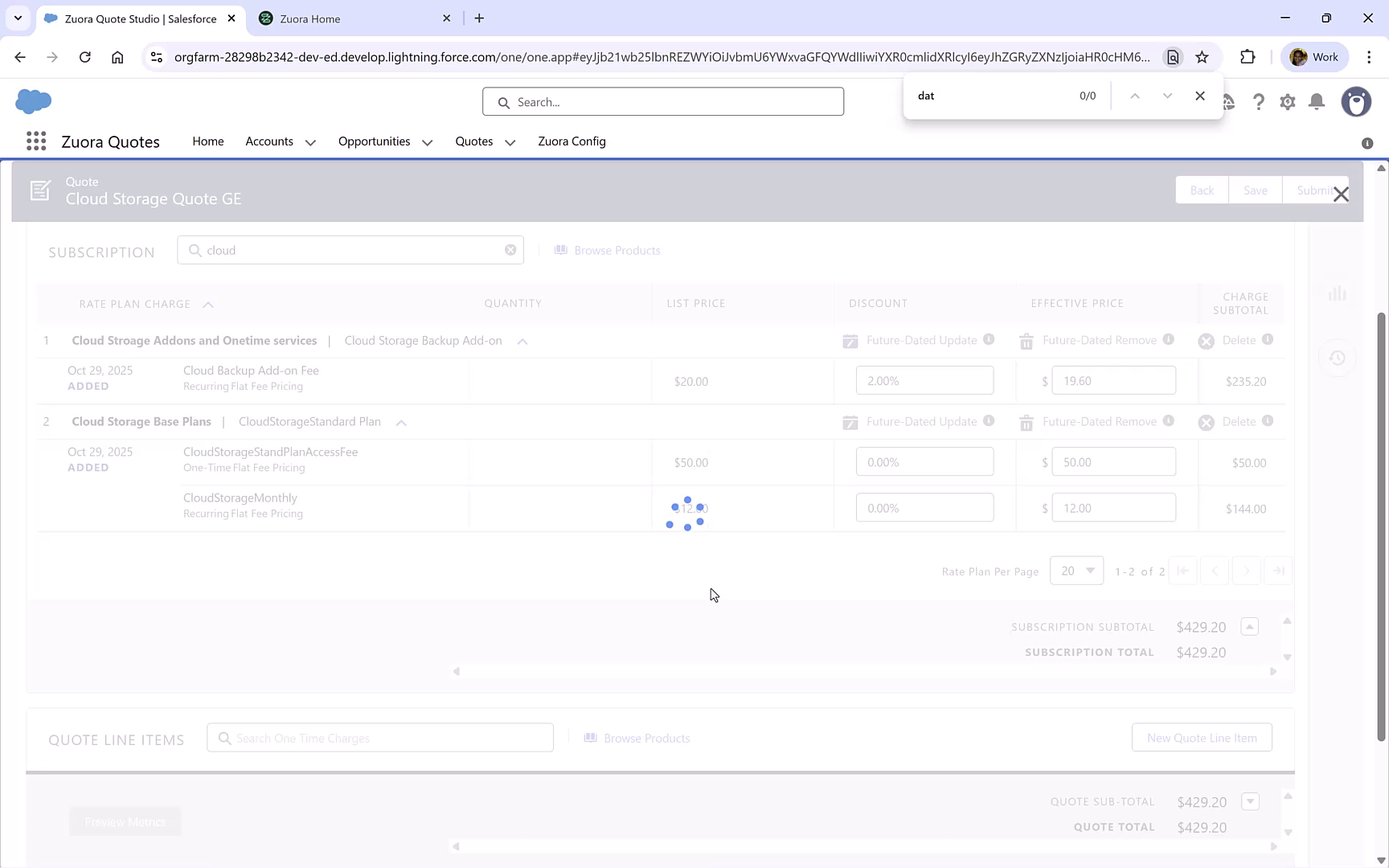Screen dimensions: 1389x868
Task: Click the Help question mark icon
Action: pyautogui.click(x=1259, y=102)
